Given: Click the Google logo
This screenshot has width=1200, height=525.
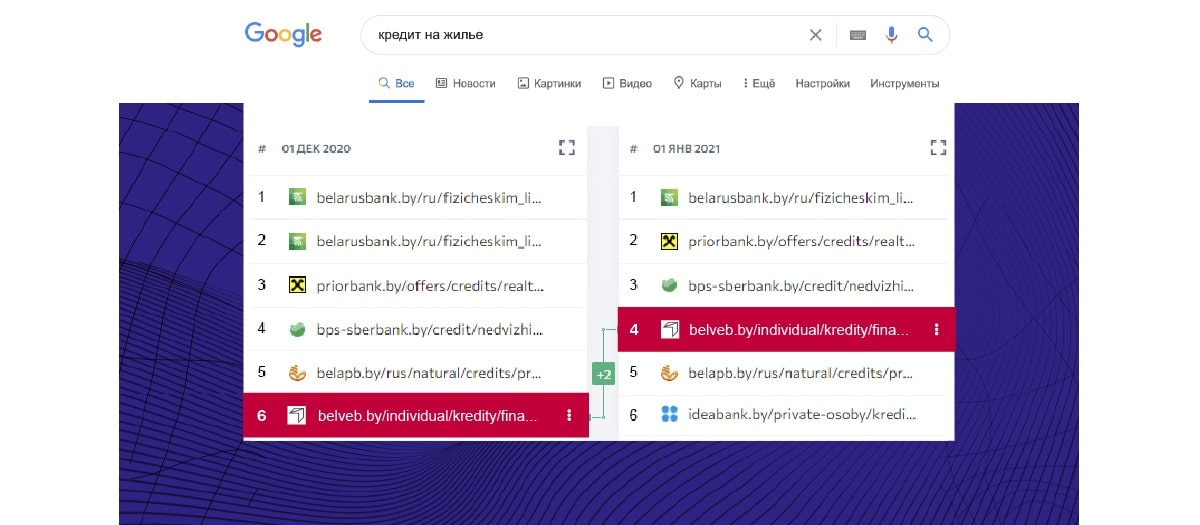Looking at the screenshot, I should click(x=283, y=35).
